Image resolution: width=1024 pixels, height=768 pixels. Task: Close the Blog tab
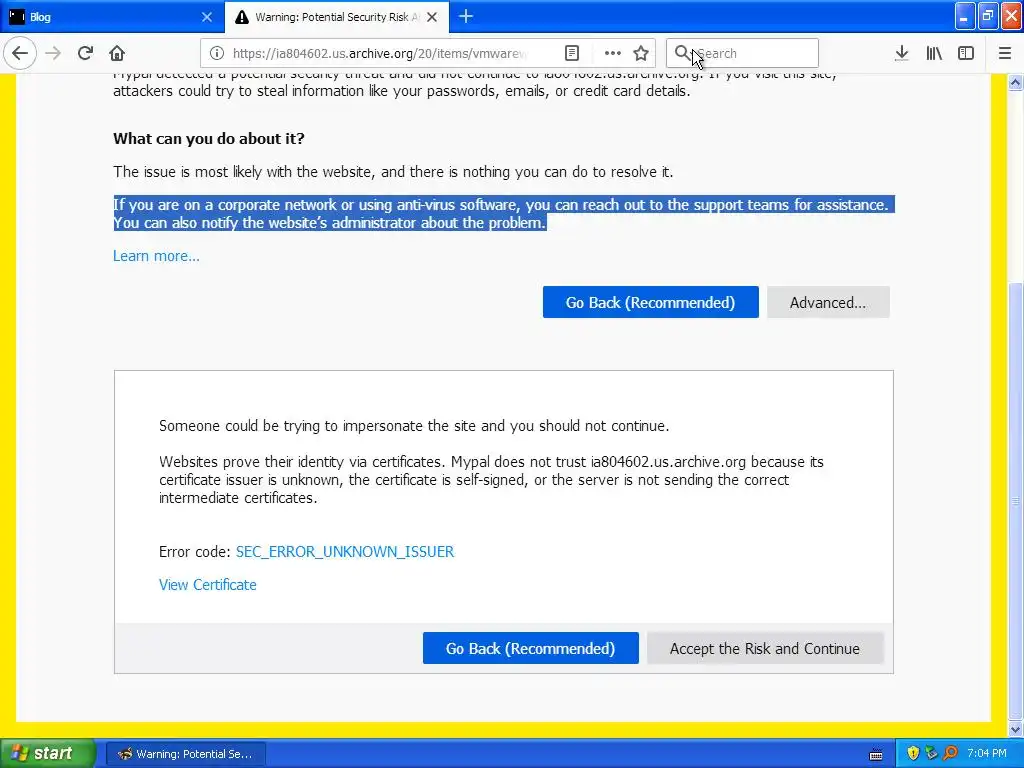pyautogui.click(x=207, y=17)
